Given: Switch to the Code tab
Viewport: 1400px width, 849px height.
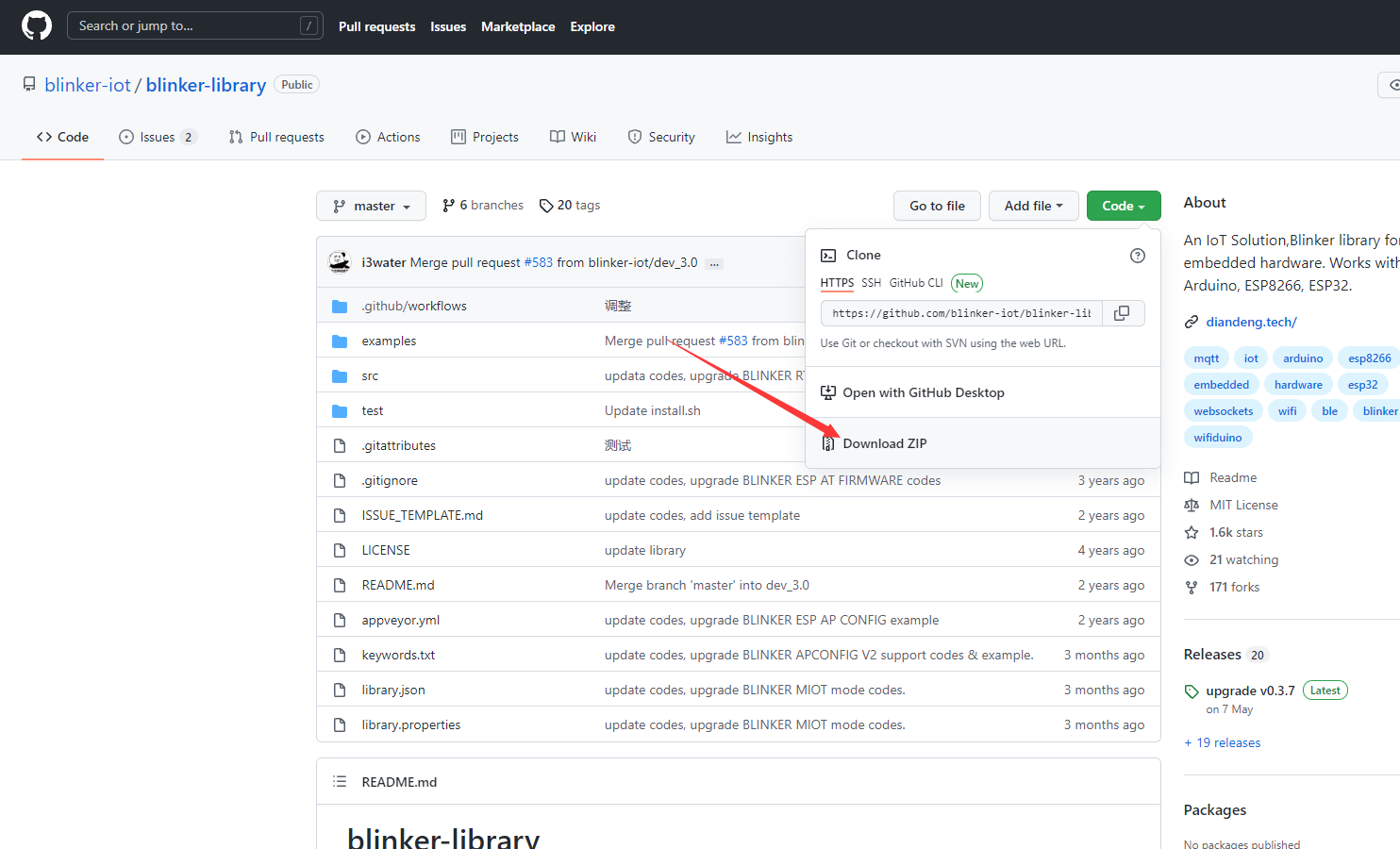Looking at the screenshot, I should pos(62,137).
